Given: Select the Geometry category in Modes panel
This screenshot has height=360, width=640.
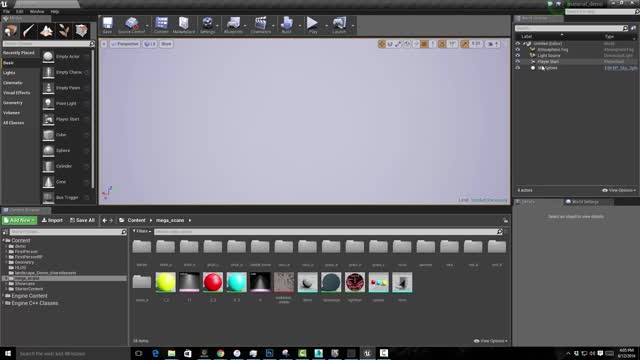Looking at the screenshot, I should click(13, 103).
